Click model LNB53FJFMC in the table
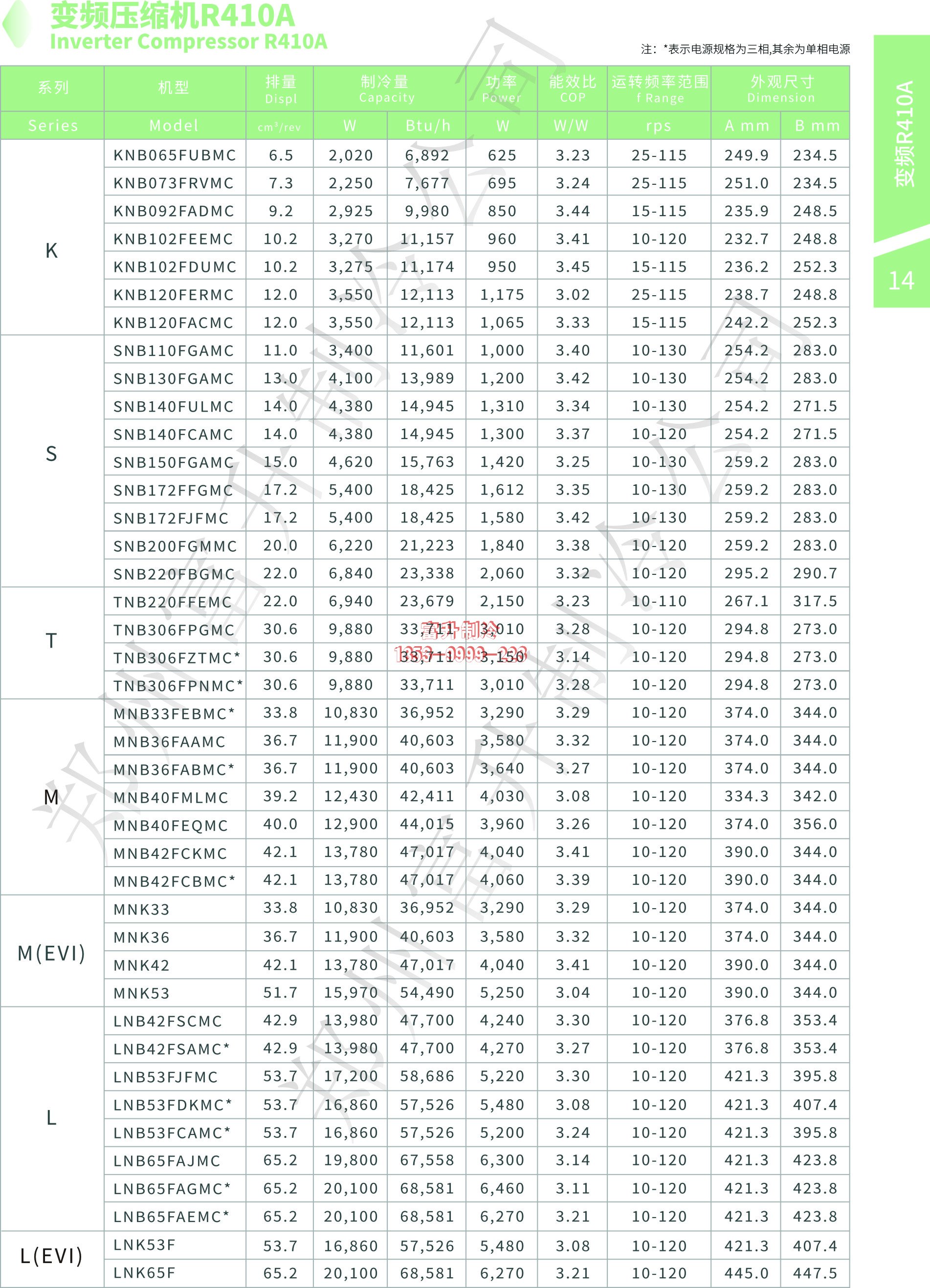 point(165,1077)
